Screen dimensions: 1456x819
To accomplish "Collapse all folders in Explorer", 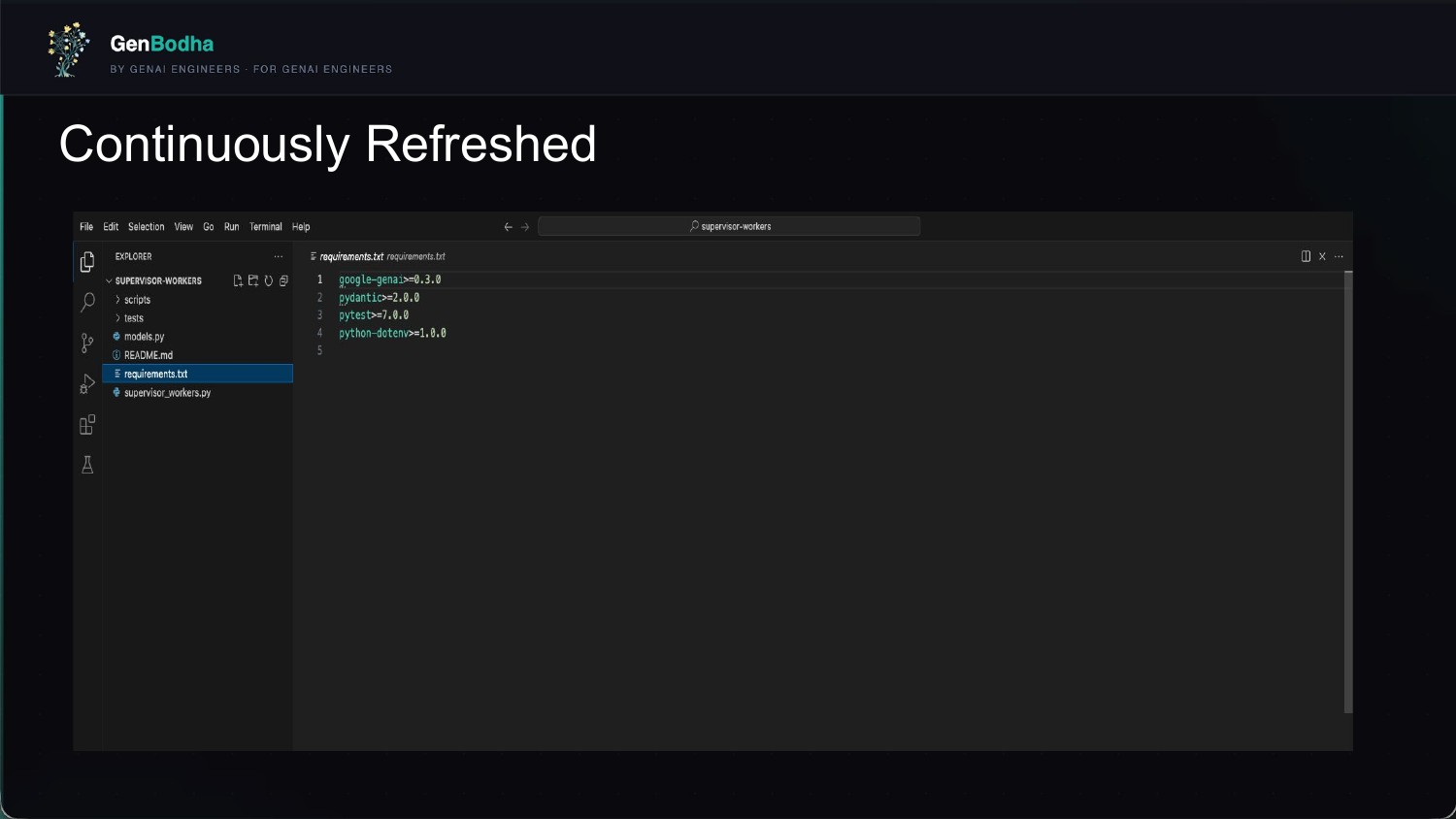I will coord(283,281).
